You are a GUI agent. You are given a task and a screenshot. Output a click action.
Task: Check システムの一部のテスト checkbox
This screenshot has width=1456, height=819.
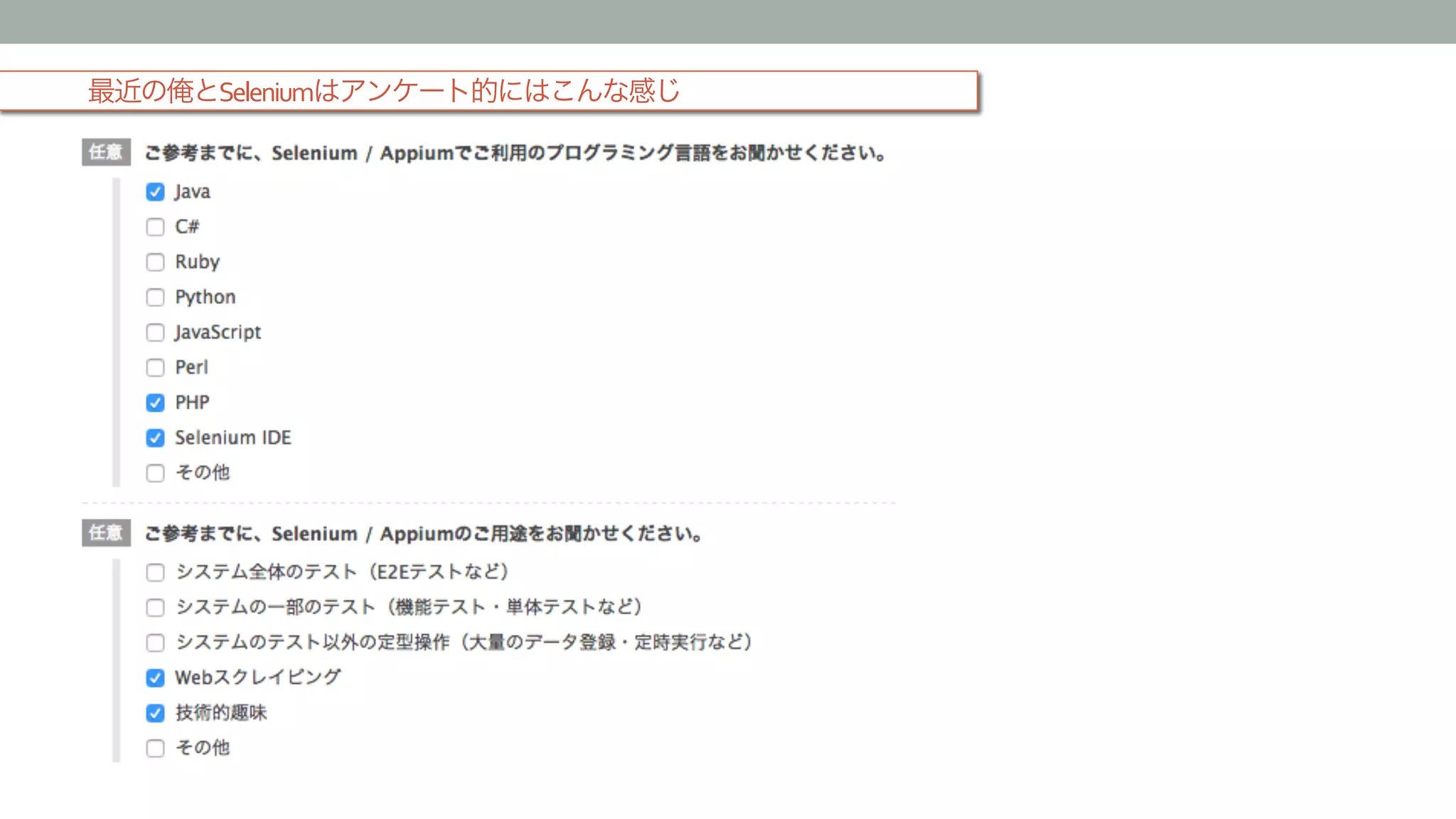click(155, 608)
